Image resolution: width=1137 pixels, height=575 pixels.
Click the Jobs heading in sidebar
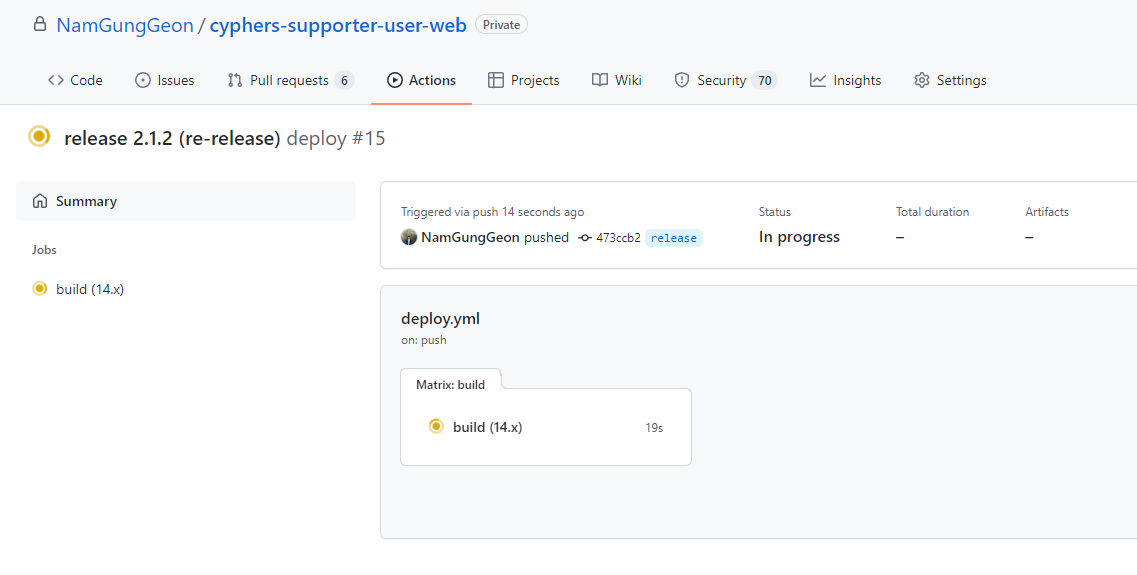pyautogui.click(x=44, y=249)
